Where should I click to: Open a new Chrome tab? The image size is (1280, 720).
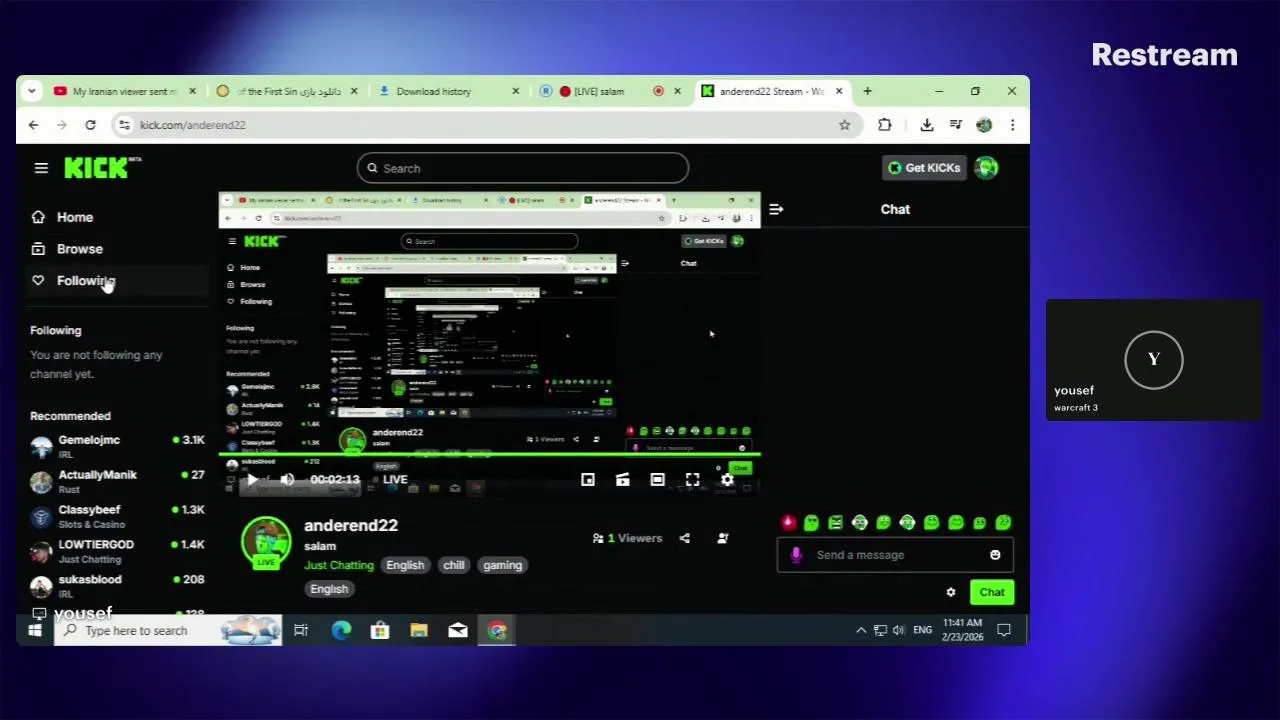click(867, 91)
